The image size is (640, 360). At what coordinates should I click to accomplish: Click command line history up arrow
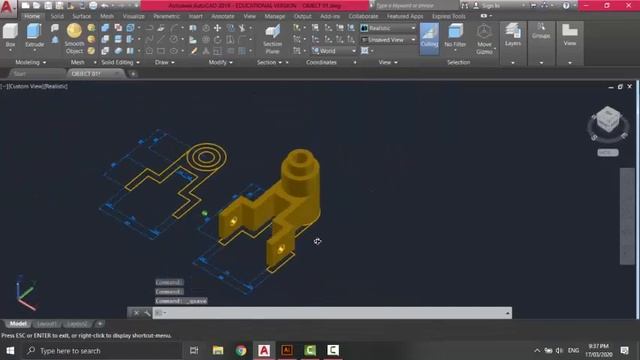coord(508,313)
